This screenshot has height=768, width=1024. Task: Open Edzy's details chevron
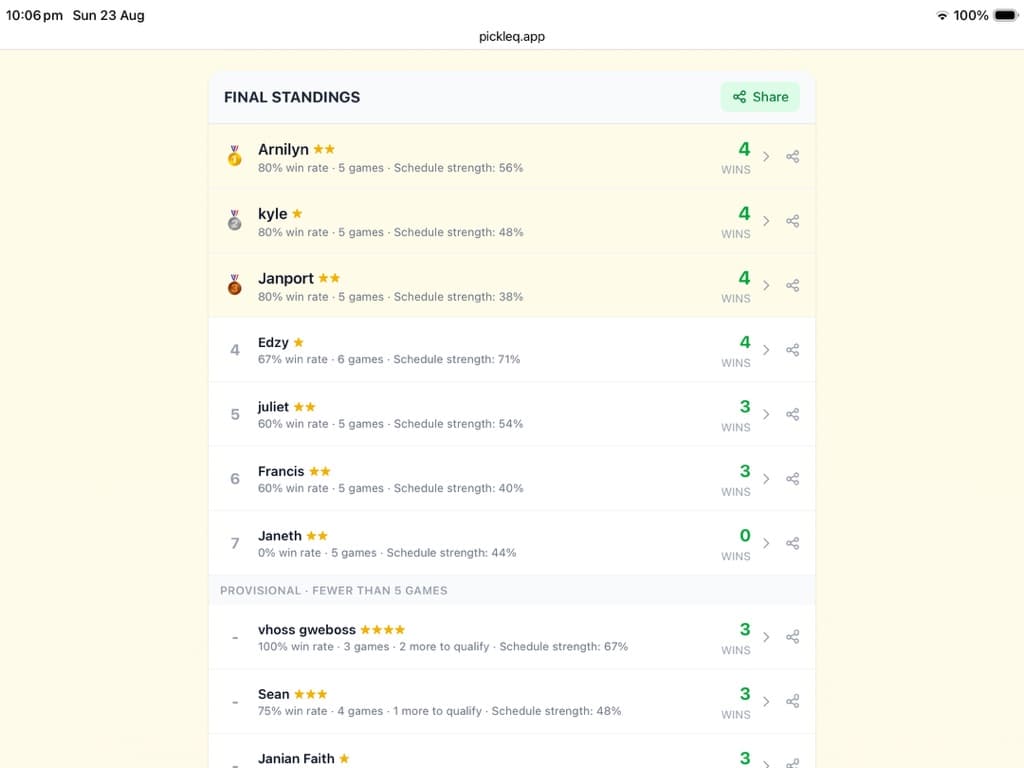766,350
